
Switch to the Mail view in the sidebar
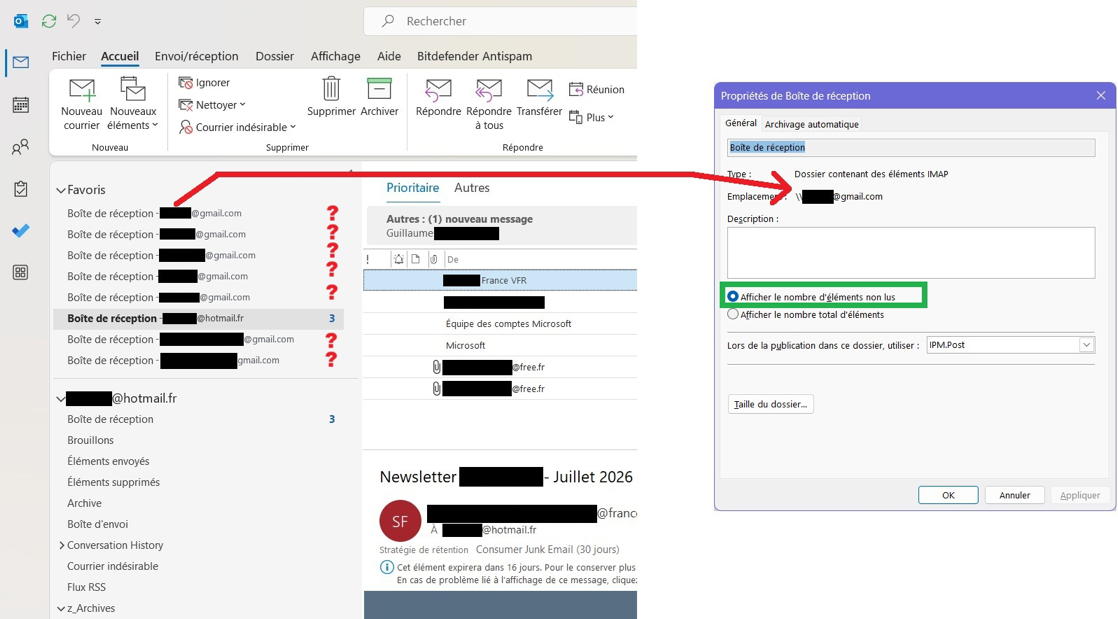tap(21, 63)
